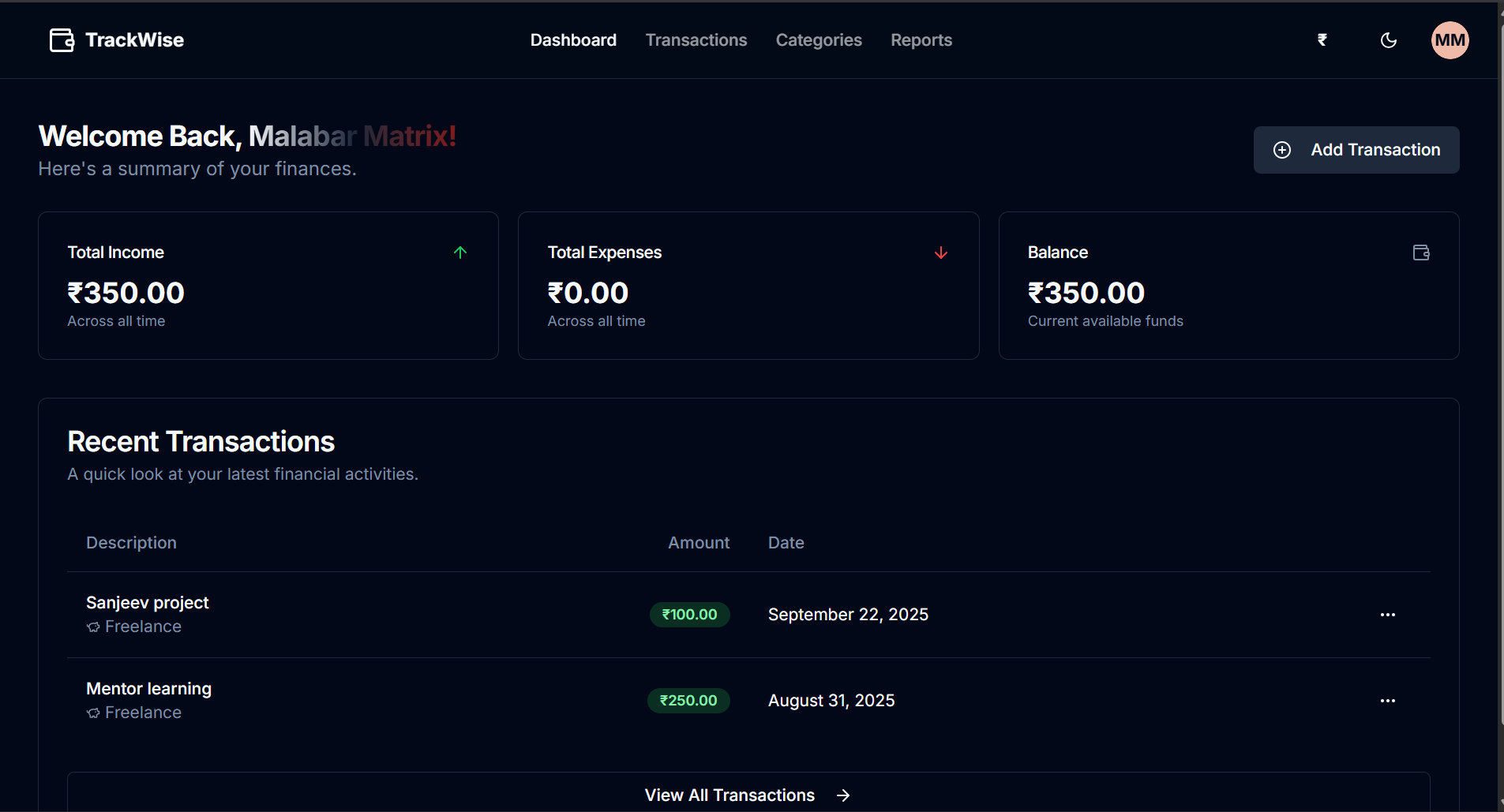Select the wallet icon on the Balance card
This screenshot has width=1504, height=812.
(1420, 253)
